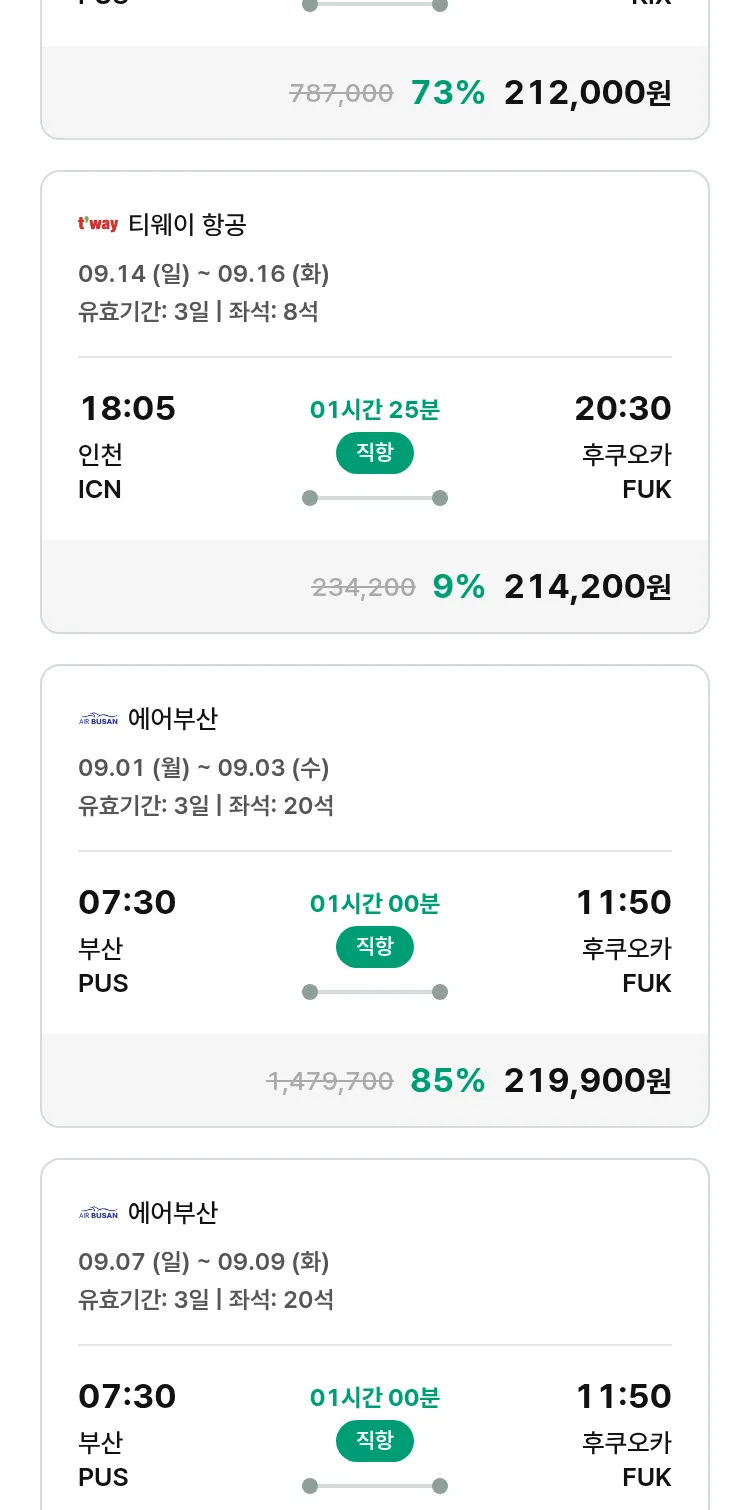The image size is (750, 1510).
Task: Tap the struck-through 1,479,700 original price
Action: pyautogui.click(x=329, y=1081)
